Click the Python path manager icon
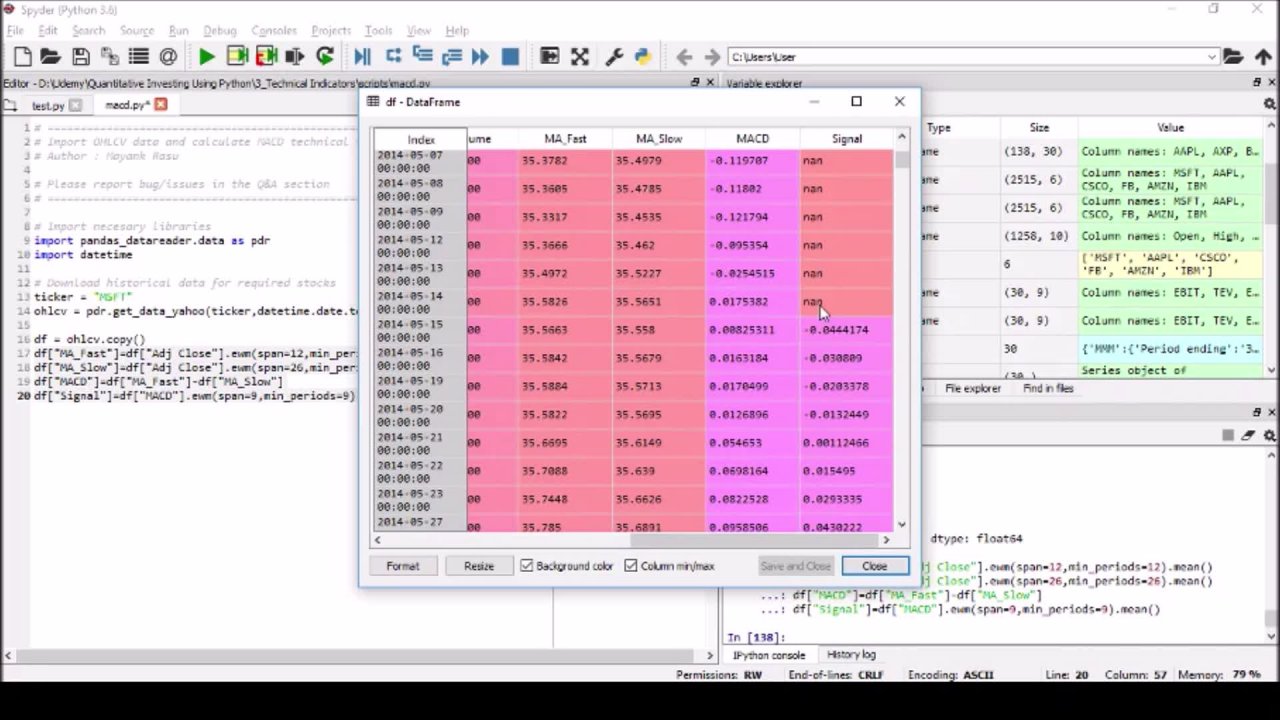The height and width of the screenshot is (720, 1280). click(x=642, y=57)
